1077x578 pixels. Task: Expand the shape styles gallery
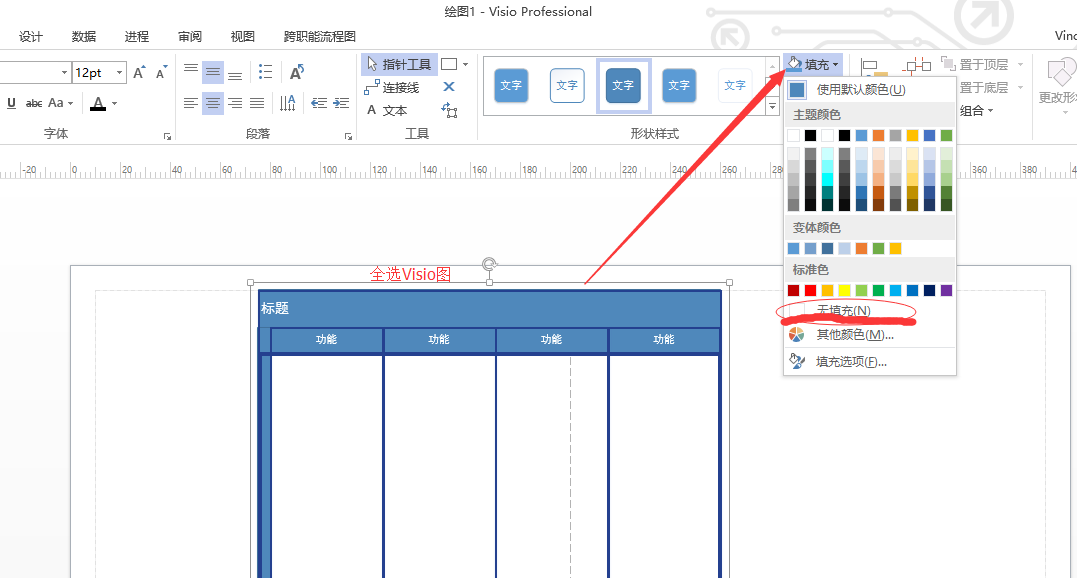[773, 106]
